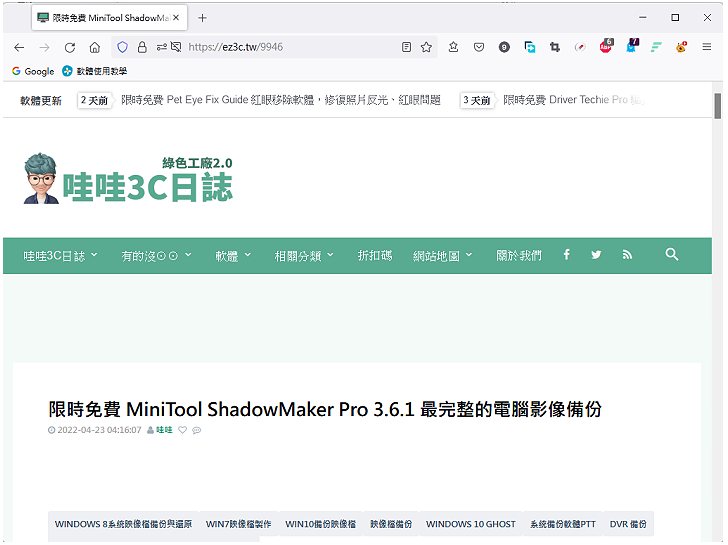The width and height of the screenshot is (728, 545).
Task: Open the Pet Eye Fix Guide news link
Action: [280, 100]
